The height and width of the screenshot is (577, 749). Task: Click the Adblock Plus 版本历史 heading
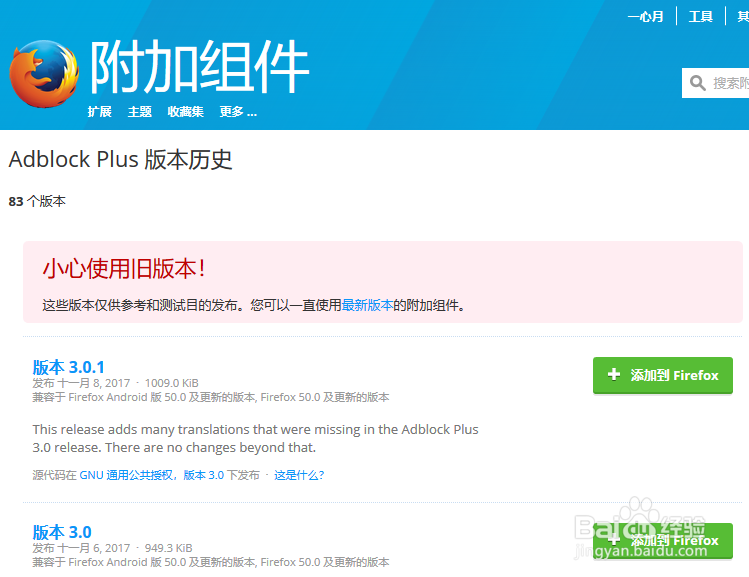pyautogui.click(x=120, y=159)
